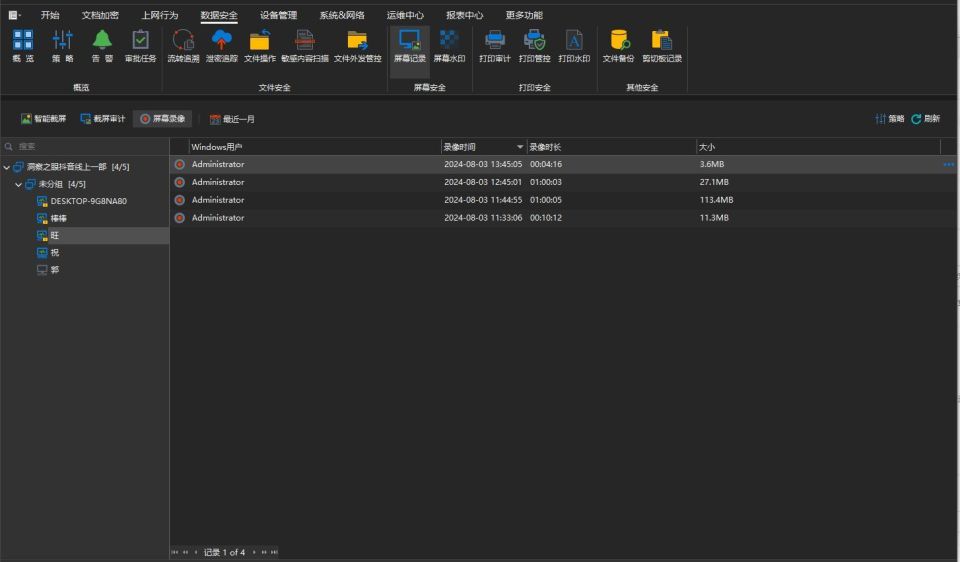
Task: Collapse the 洞察之眼抖音线上一部 tree node
Action: tap(7, 167)
